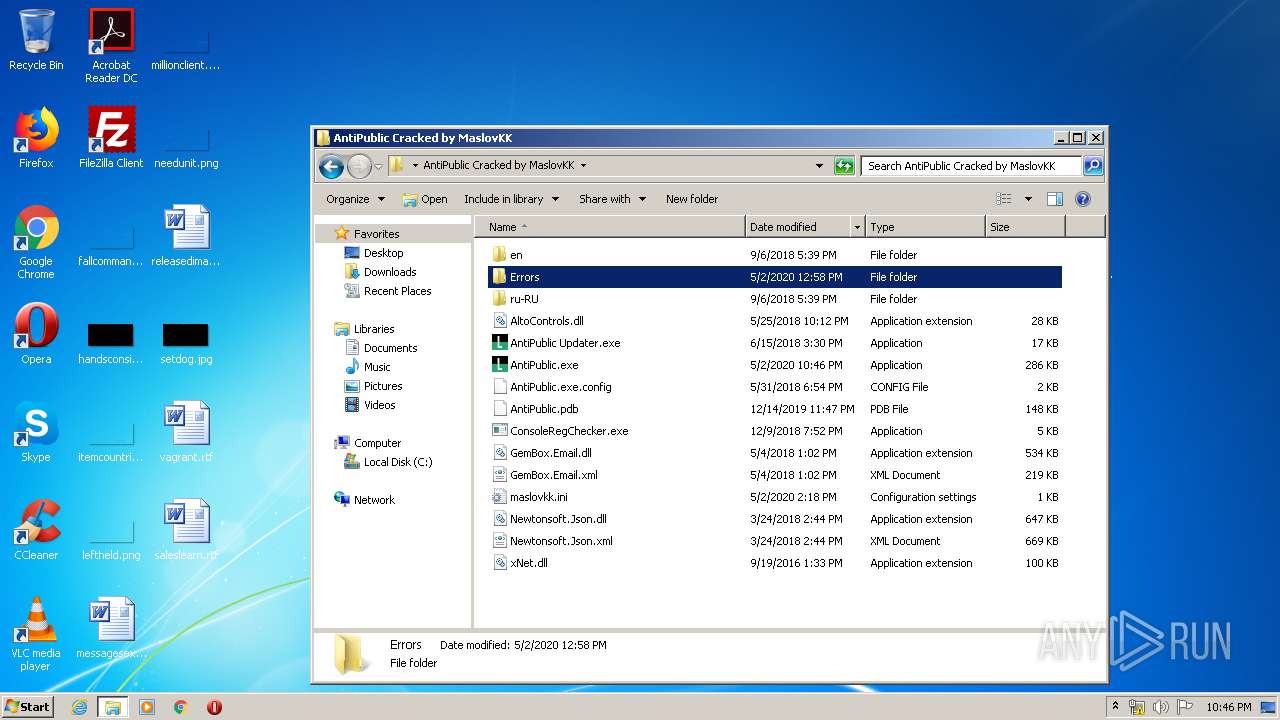
Task: Select xNet.dll file
Action: click(x=528, y=563)
